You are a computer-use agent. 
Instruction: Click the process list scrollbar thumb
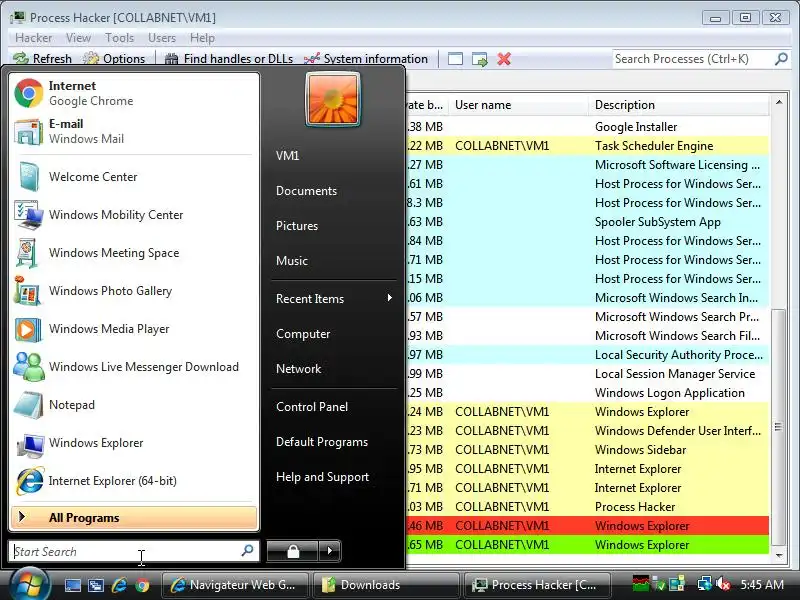(x=778, y=427)
